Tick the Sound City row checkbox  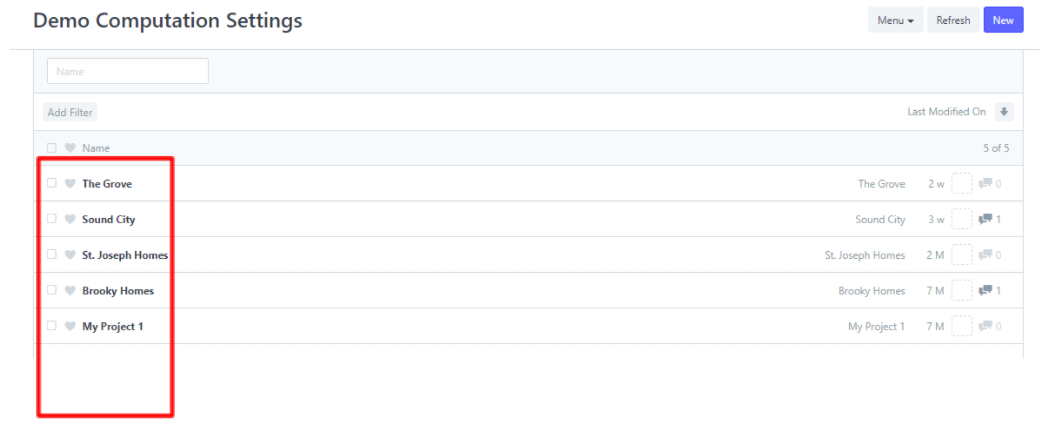point(52,219)
